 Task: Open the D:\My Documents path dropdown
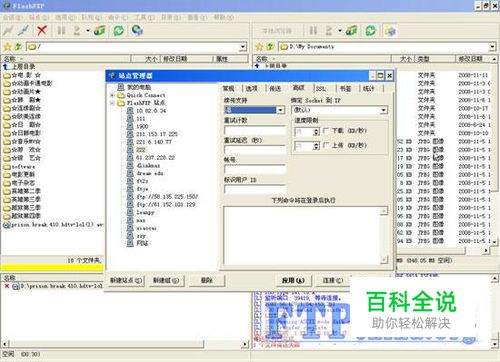click(x=492, y=47)
